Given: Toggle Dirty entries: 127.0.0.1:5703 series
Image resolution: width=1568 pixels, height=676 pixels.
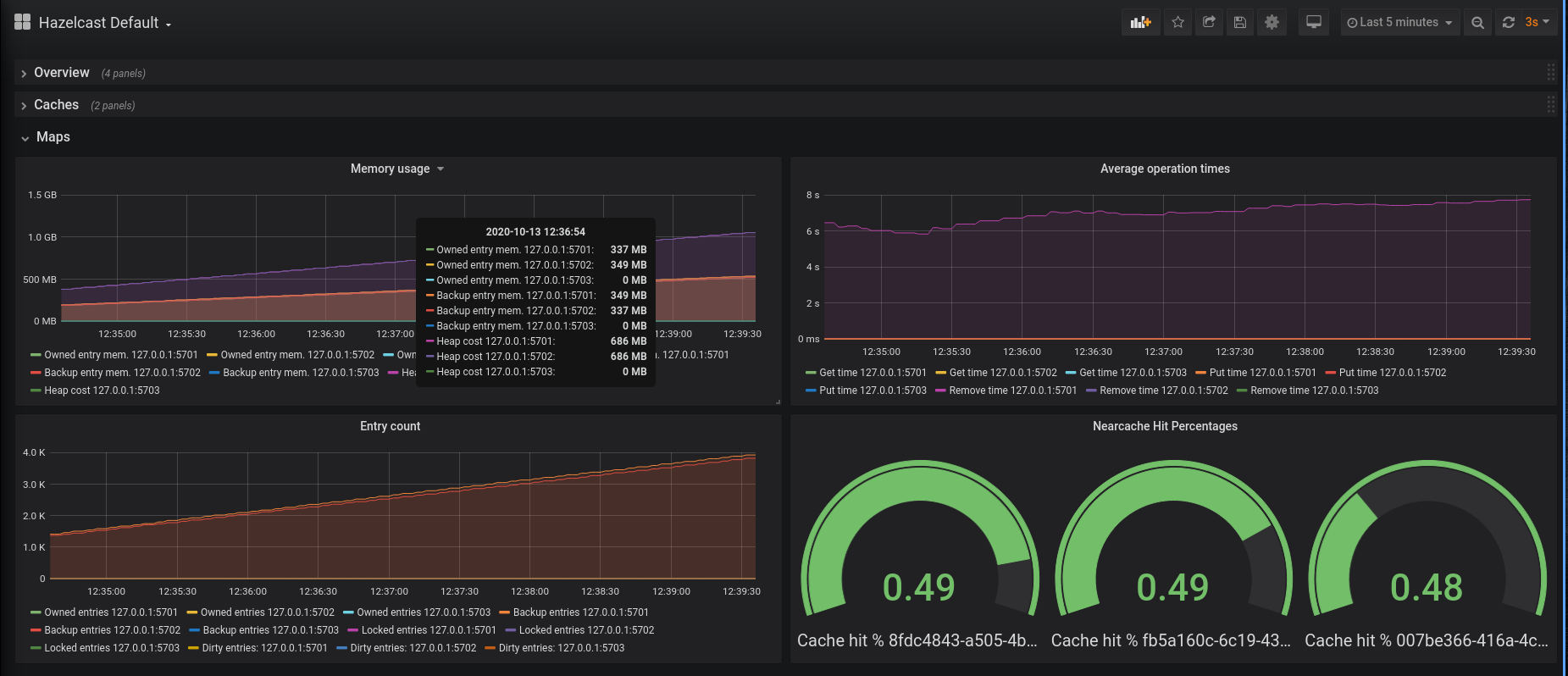Looking at the screenshot, I should (x=562, y=648).
